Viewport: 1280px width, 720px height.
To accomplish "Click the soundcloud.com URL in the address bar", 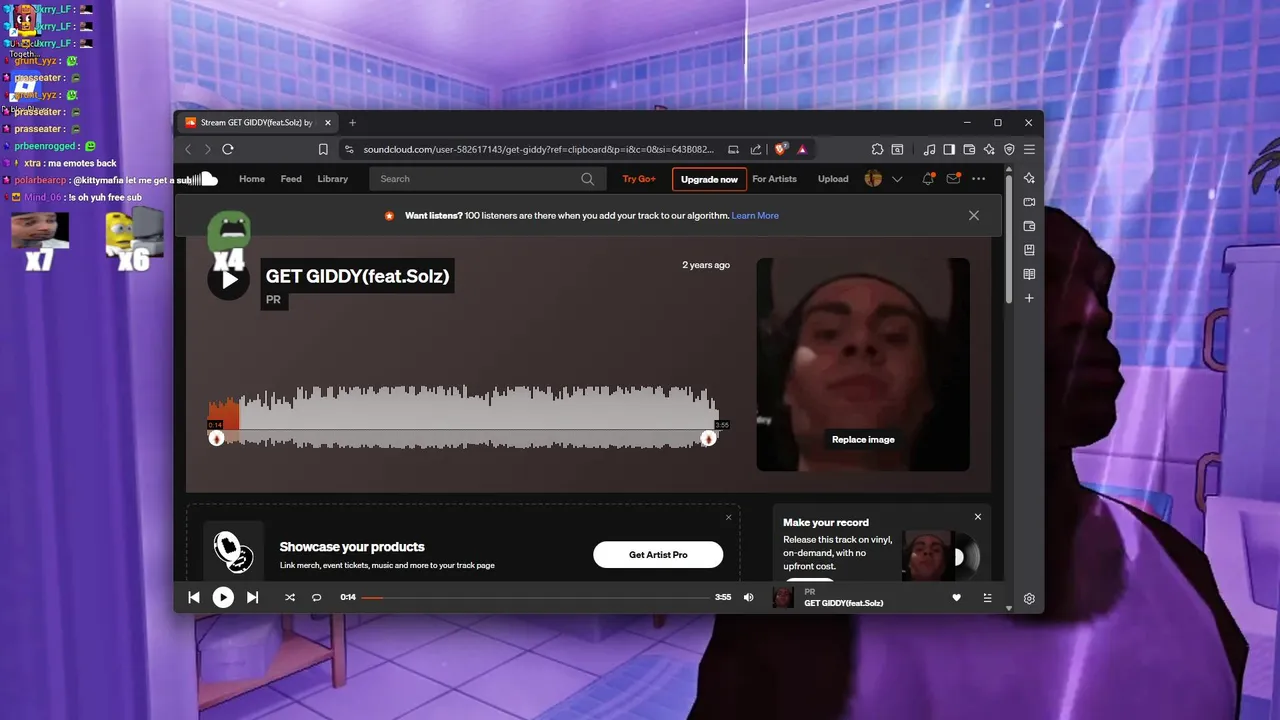I will coord(538,149).
